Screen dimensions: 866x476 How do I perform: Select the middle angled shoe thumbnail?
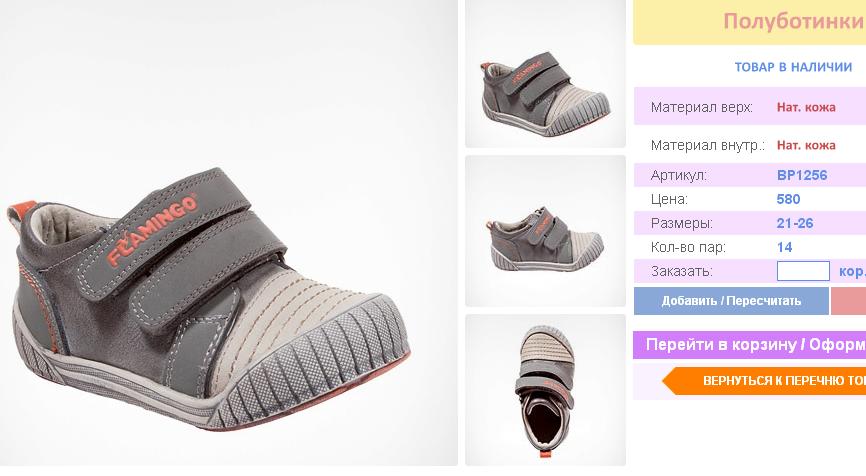(545, 231)
